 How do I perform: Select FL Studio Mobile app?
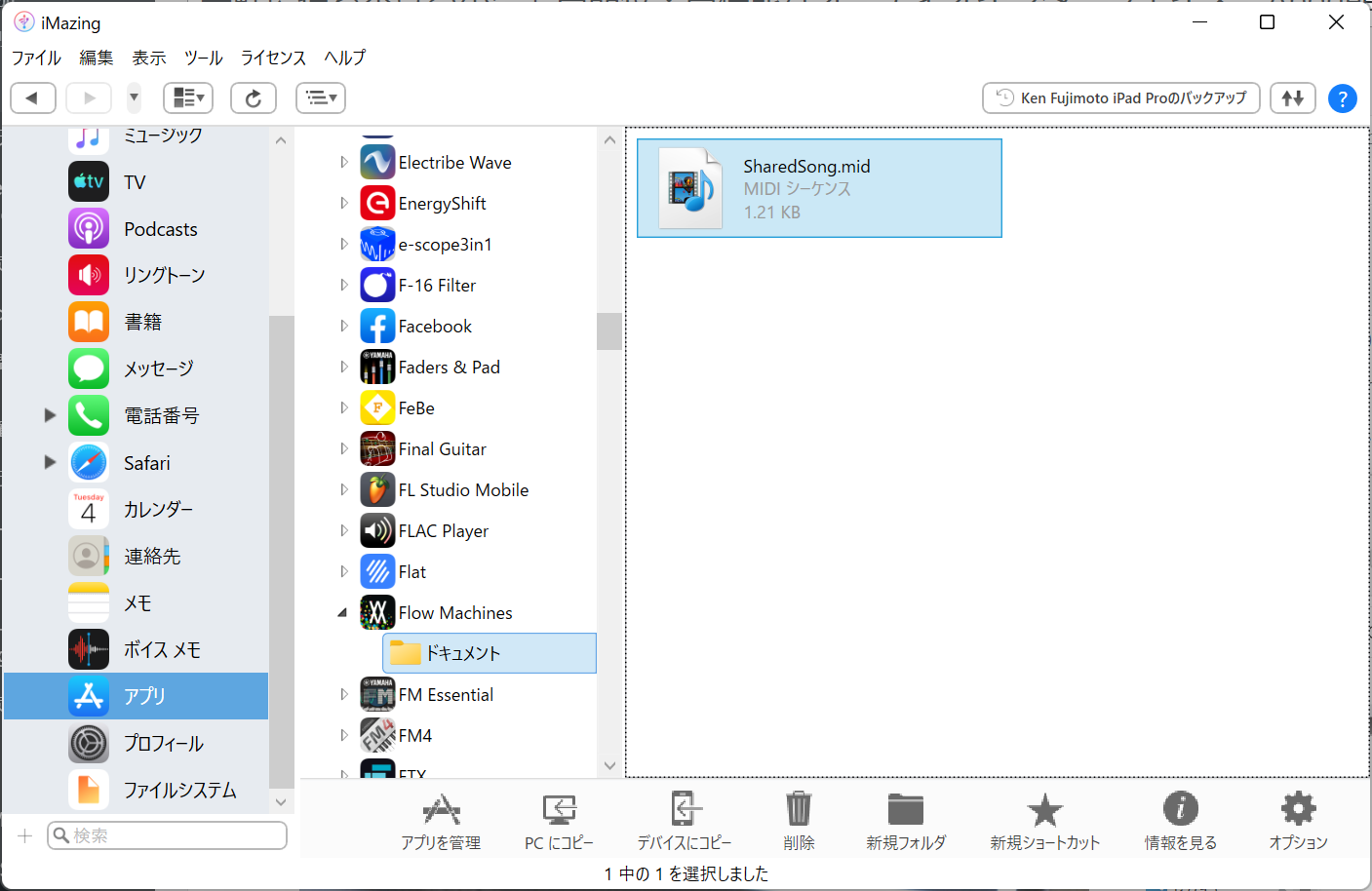point(445,490)
